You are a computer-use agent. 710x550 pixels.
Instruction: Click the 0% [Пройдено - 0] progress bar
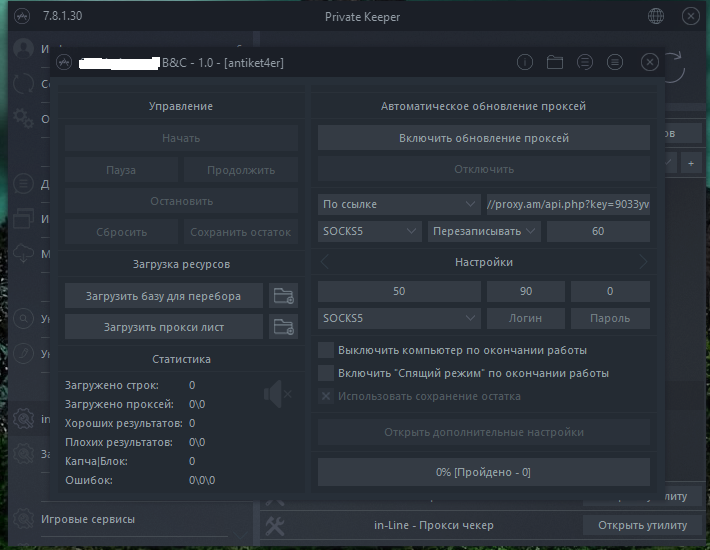point(483,471)
